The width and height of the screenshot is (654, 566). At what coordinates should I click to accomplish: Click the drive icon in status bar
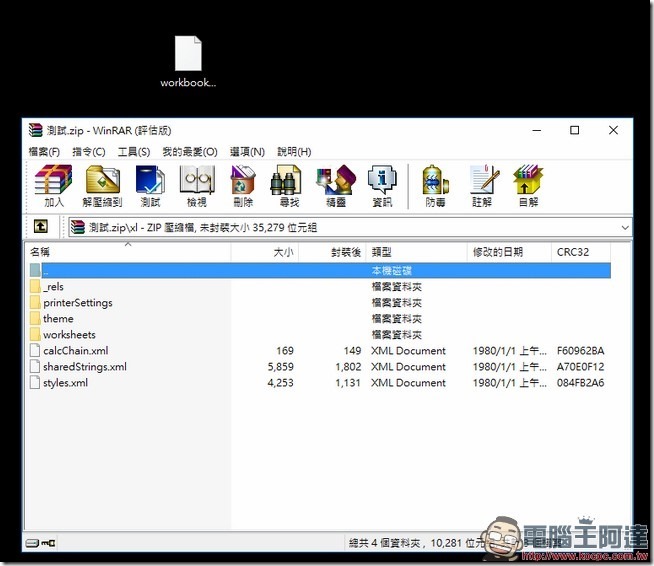[x=33, y=543]
